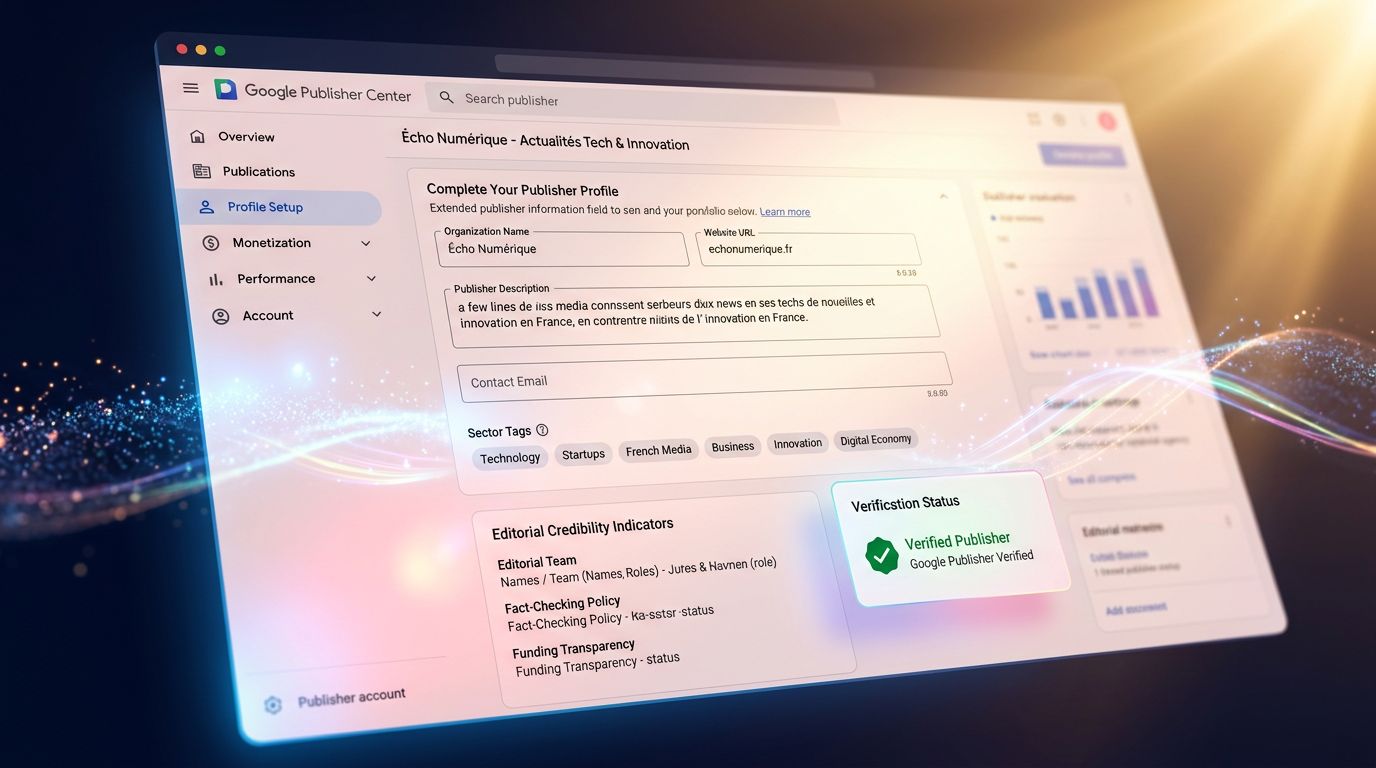Click the search magnifier icon

click(x=446, y=98)
